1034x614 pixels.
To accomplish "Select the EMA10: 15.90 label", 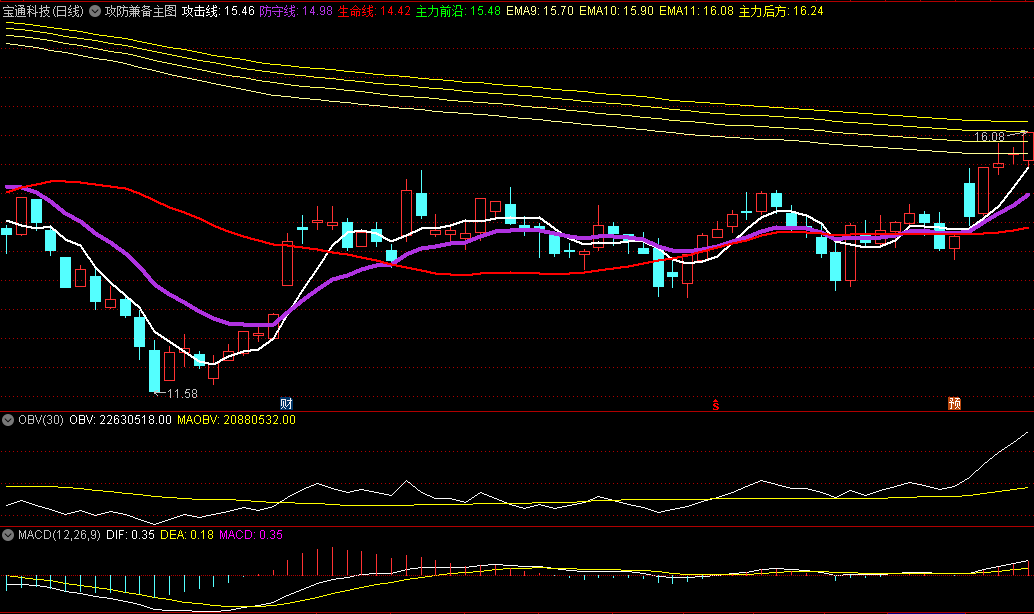I will coord(616,11).
